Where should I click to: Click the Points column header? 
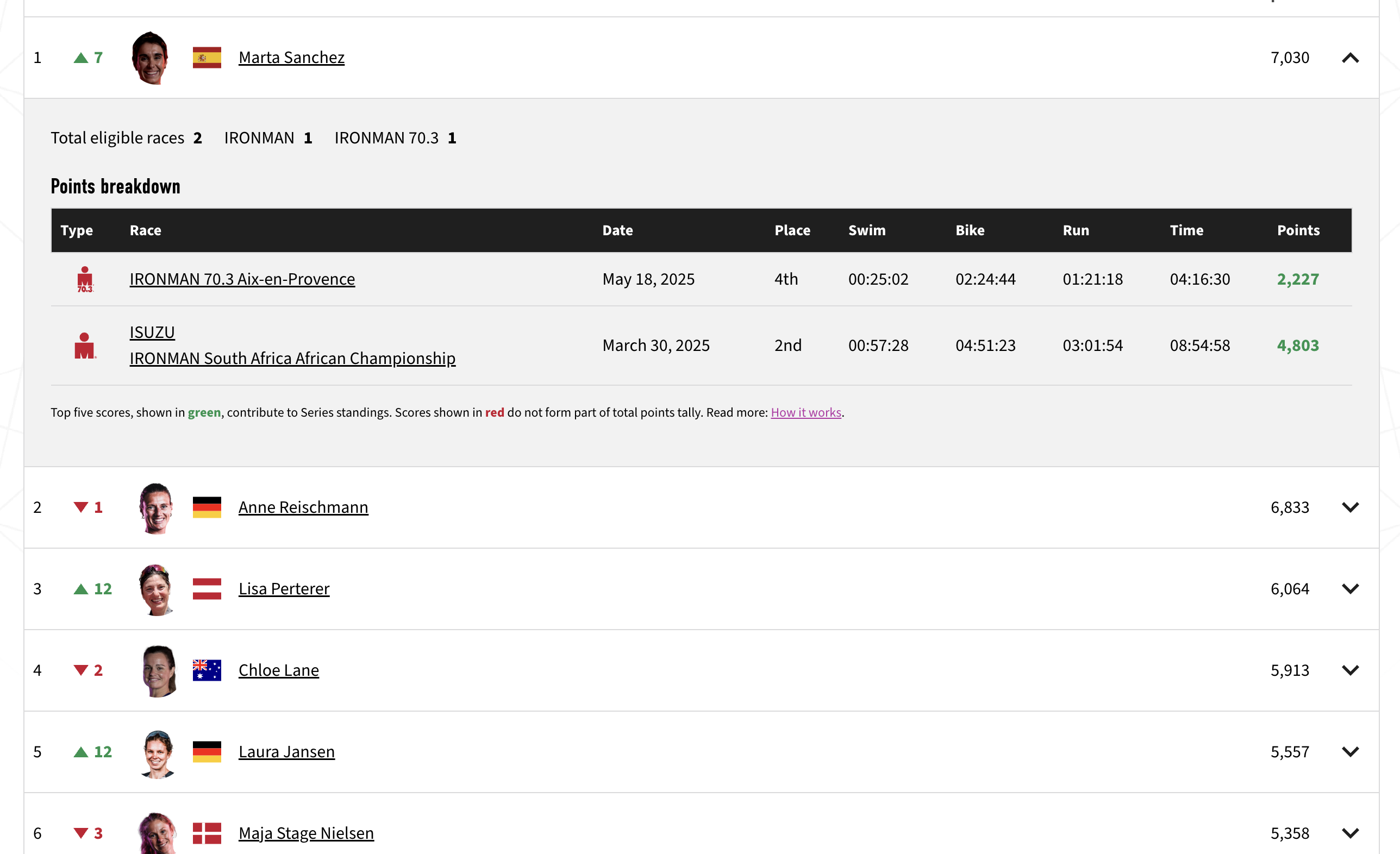tap(1298, 230)
